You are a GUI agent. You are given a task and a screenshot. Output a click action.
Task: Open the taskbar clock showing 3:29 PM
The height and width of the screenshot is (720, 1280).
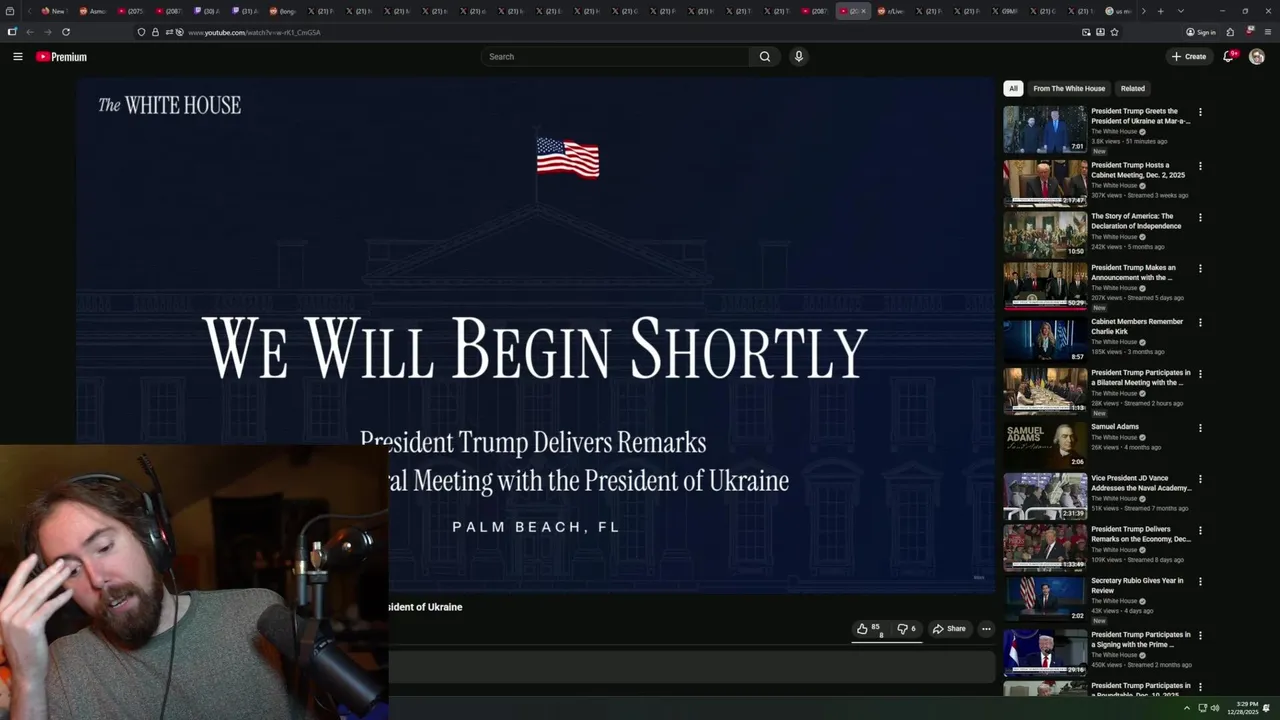[1245, 708]
